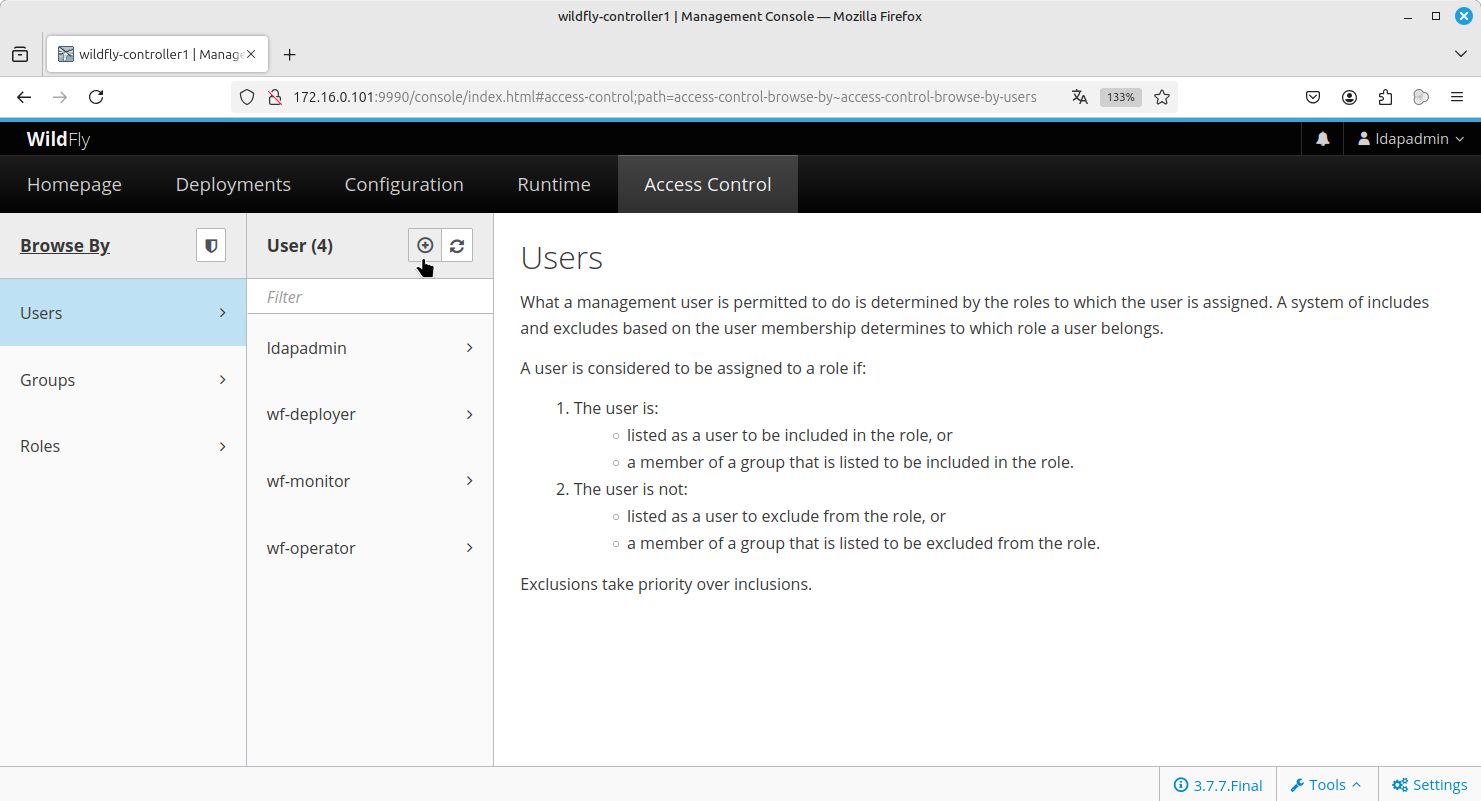Select Groups in Browse By list
The height and width of the screenshot is (801, 1481).
click(123, 380)
